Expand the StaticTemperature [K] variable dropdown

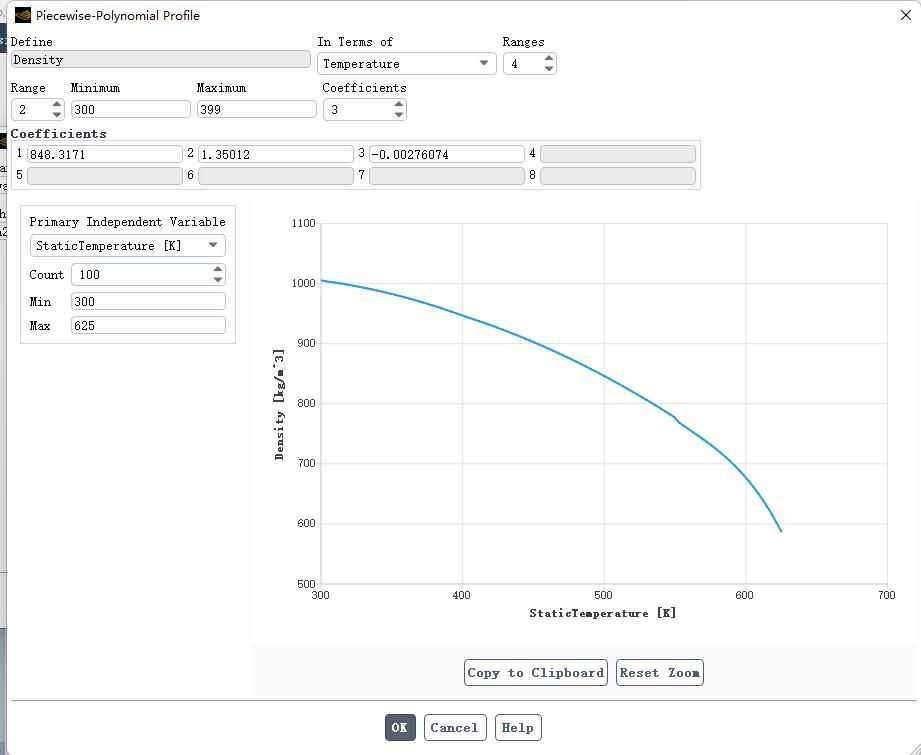point(127,245)
